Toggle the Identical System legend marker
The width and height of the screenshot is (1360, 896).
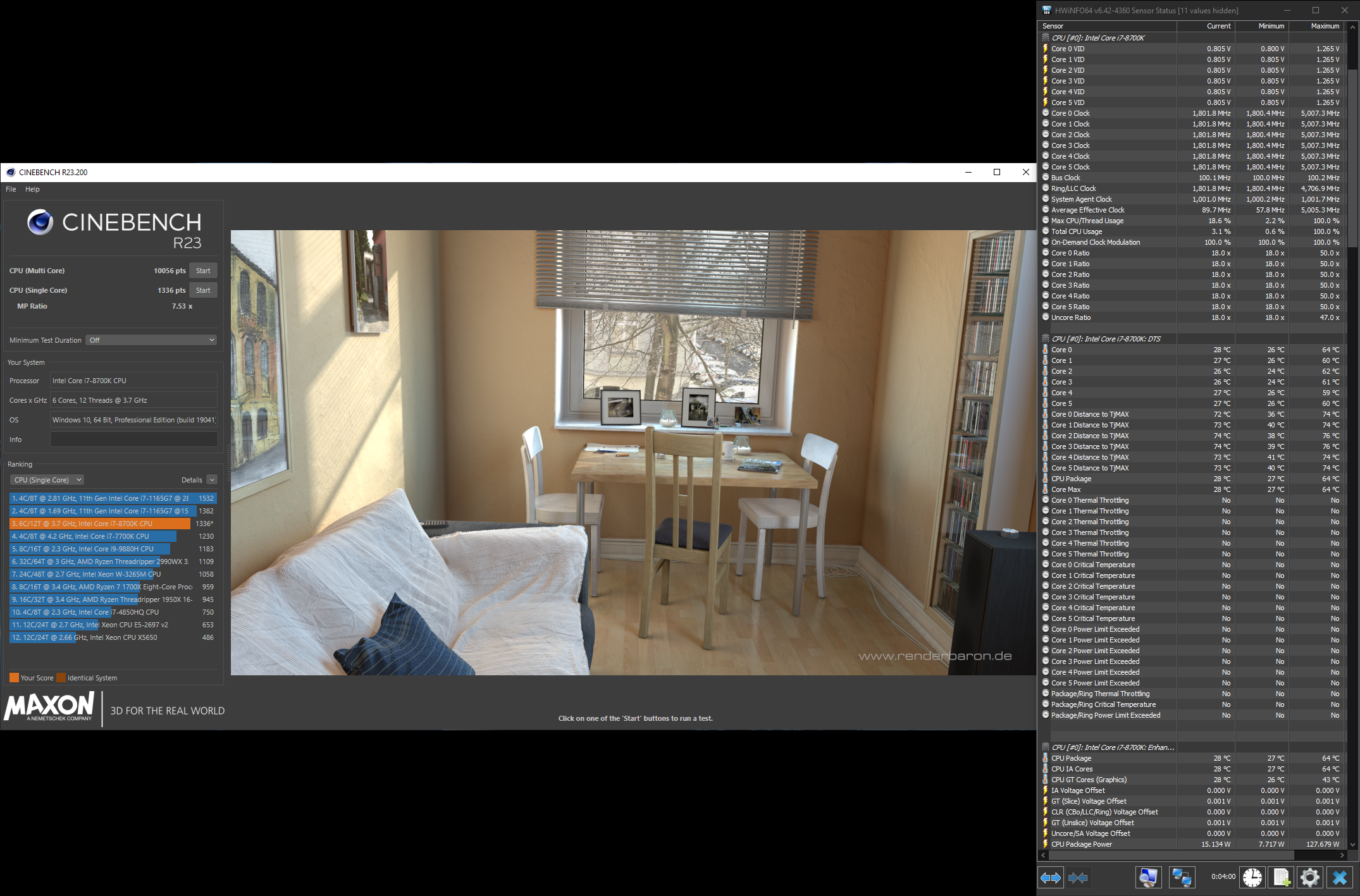(x=61, y=677)
